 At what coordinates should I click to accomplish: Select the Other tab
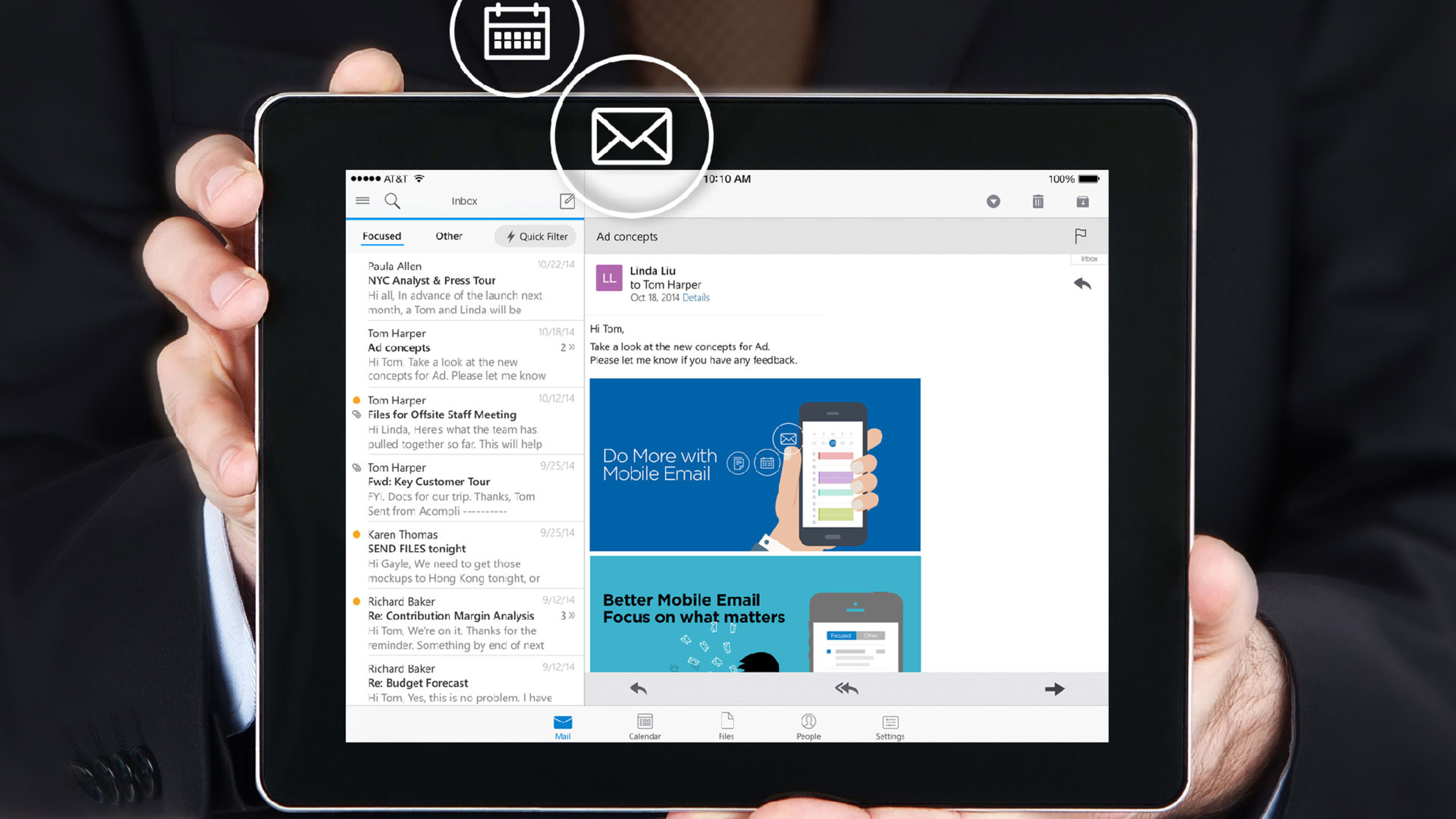coord(448,235)
